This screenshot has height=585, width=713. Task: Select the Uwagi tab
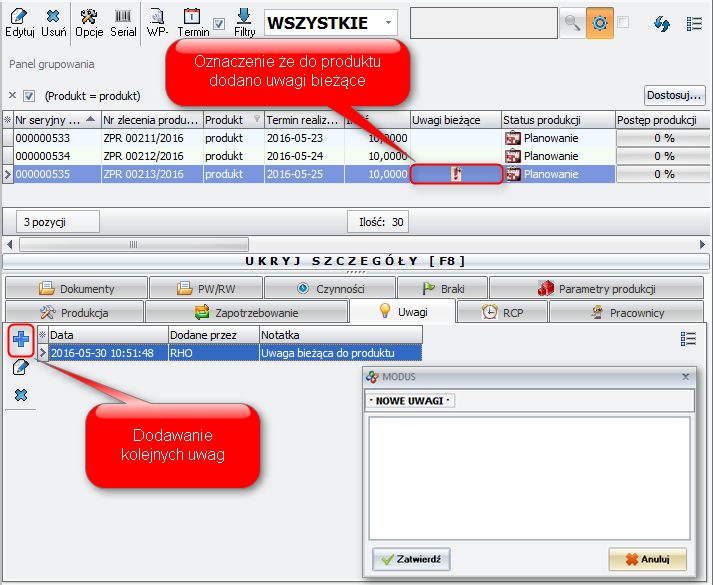pyautogui.click(x=402, y=311)
